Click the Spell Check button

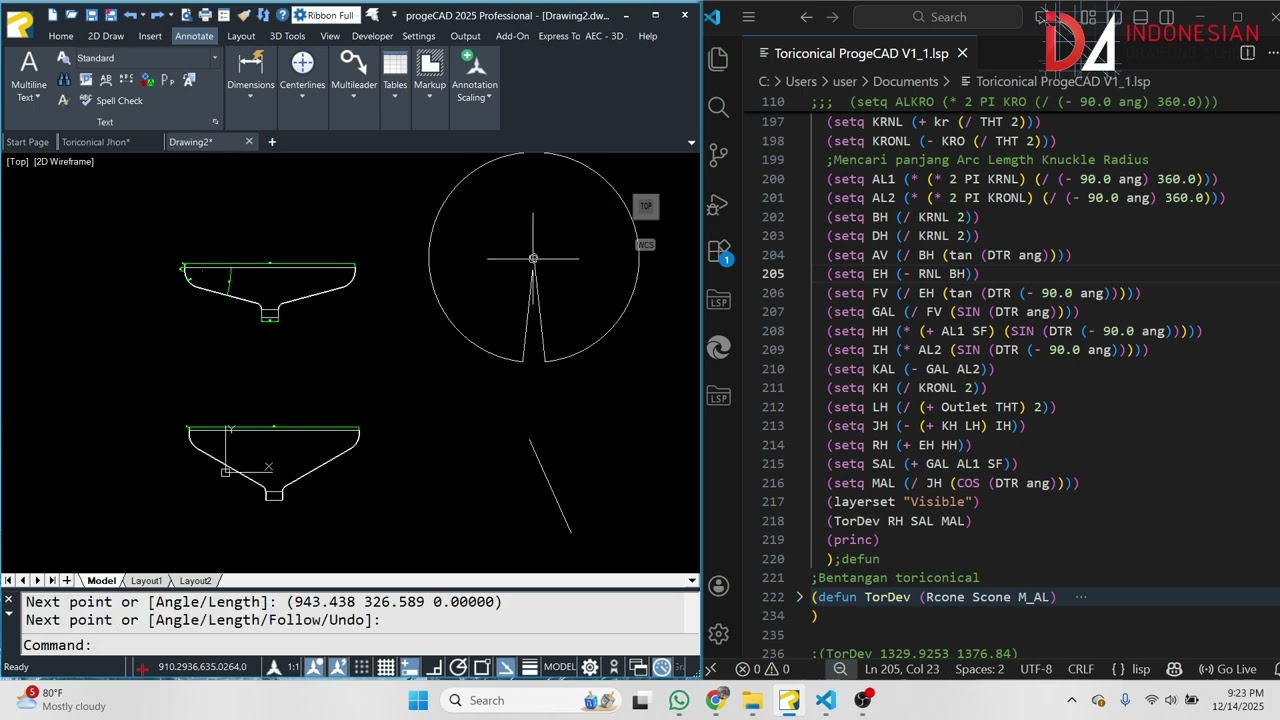tap(110, 100)
